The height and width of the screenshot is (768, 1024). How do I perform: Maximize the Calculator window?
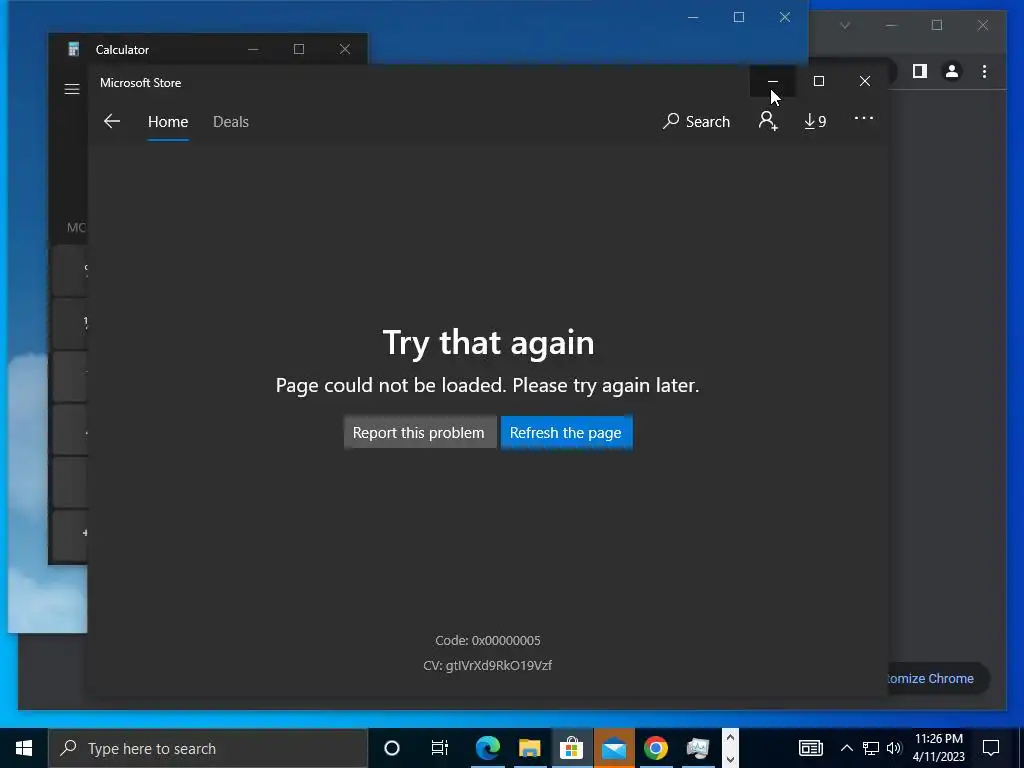(x=298, y=49)
